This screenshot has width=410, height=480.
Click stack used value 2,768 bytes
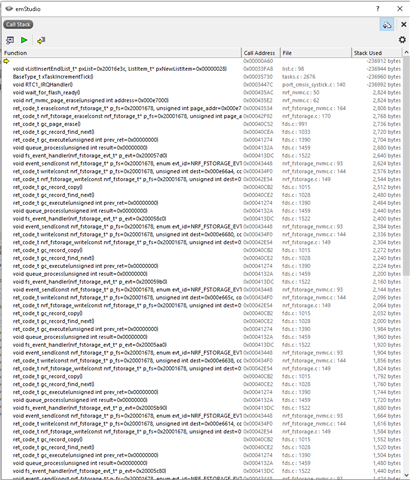coord(387,116)
